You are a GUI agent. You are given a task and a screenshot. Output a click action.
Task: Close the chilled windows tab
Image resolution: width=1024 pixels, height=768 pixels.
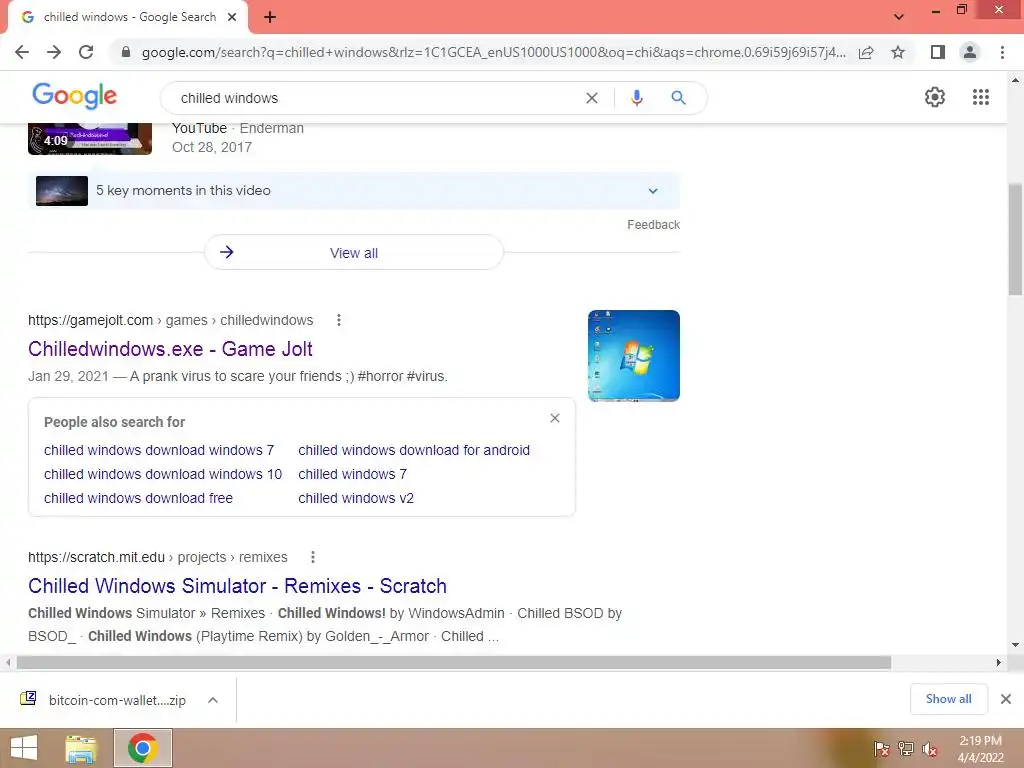click(x=232, y=18)
